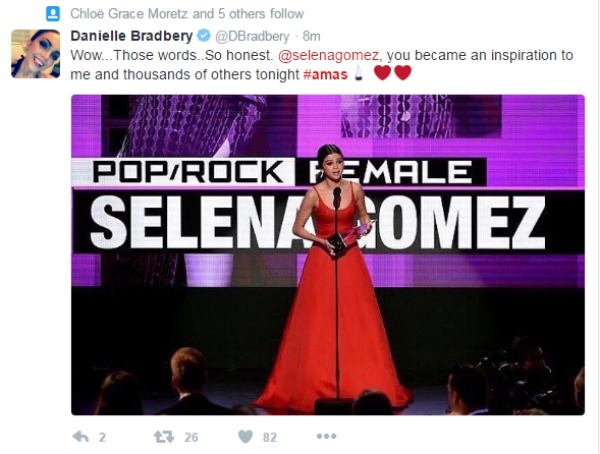Click the reply count 2
The height and width of the screenshot is (454, 600).
pos(102,437)
